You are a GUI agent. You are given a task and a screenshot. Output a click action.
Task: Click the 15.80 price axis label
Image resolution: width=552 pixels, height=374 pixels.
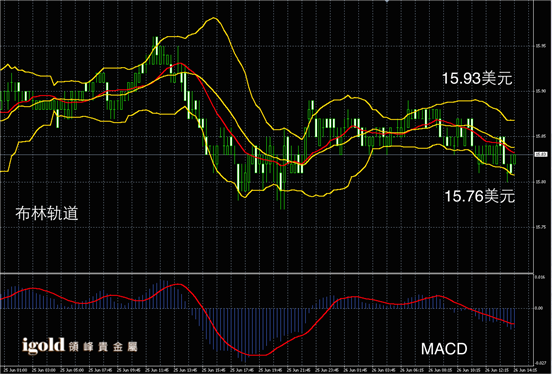[540, 182]
